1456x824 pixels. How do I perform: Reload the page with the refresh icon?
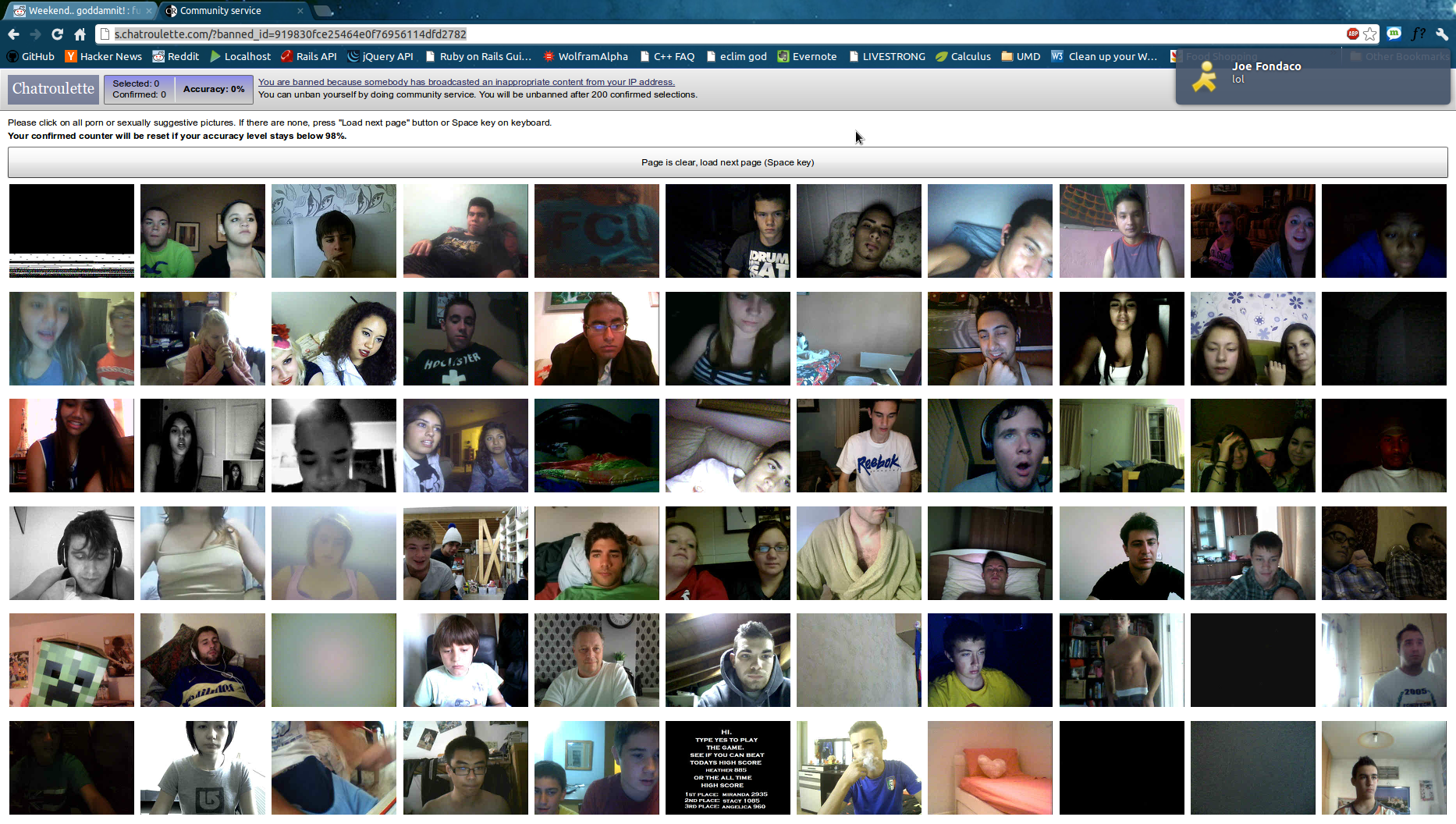[x=57, y=34]
